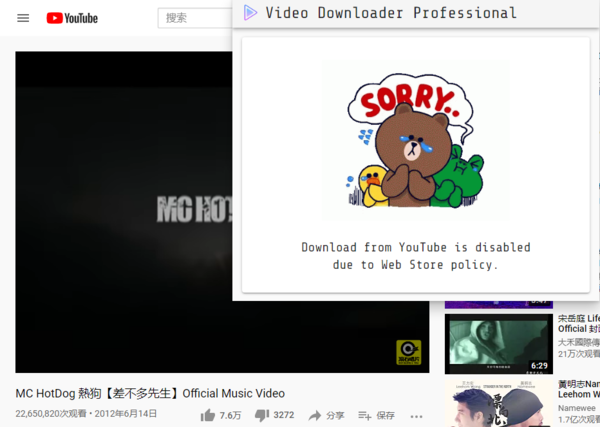The height and width of the screenshot is (427, 600).
Task: Click the Video Downloader Professional title text
Action: pos(391,13)
